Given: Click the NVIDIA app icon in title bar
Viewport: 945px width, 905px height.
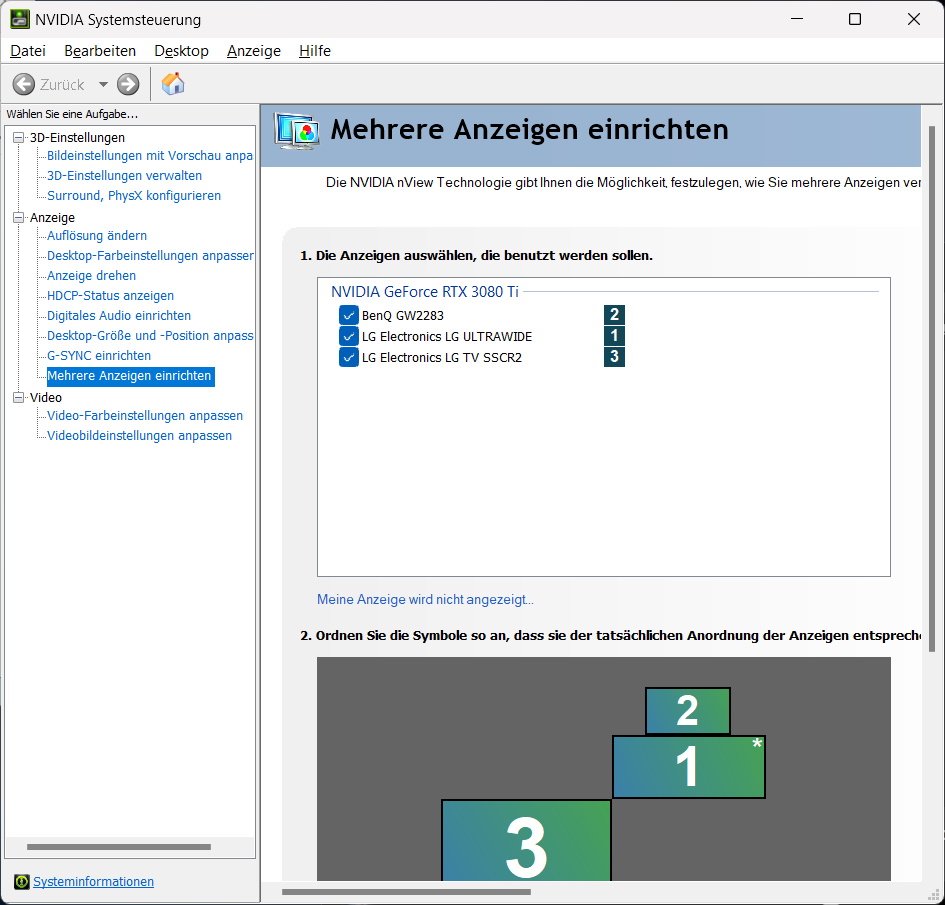Looking at the screenshot, I should [19, 19].
